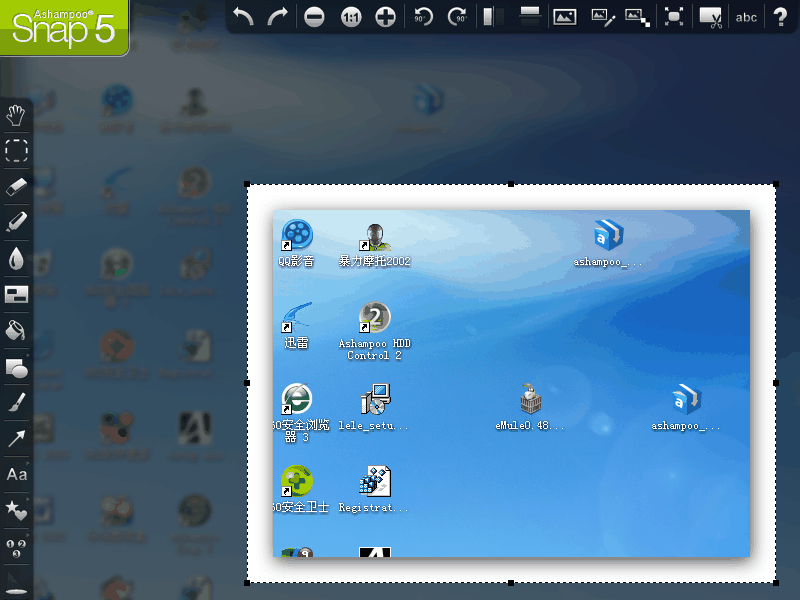Click the abc watermark text button
Image resolution: width=800 pixels, height=600 pixels.
tap(746, 17)
